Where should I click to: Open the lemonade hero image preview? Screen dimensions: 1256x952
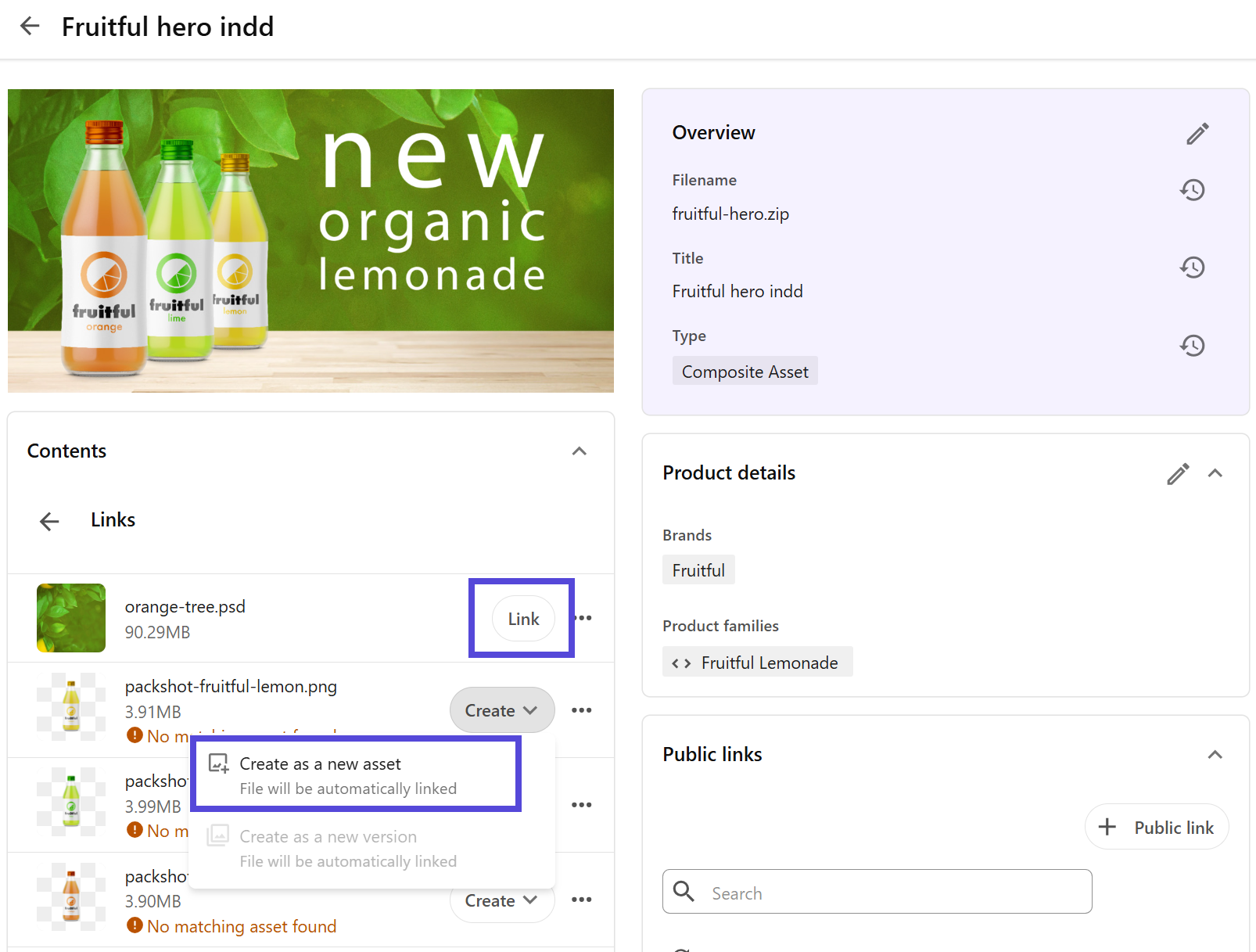(310, 241)
